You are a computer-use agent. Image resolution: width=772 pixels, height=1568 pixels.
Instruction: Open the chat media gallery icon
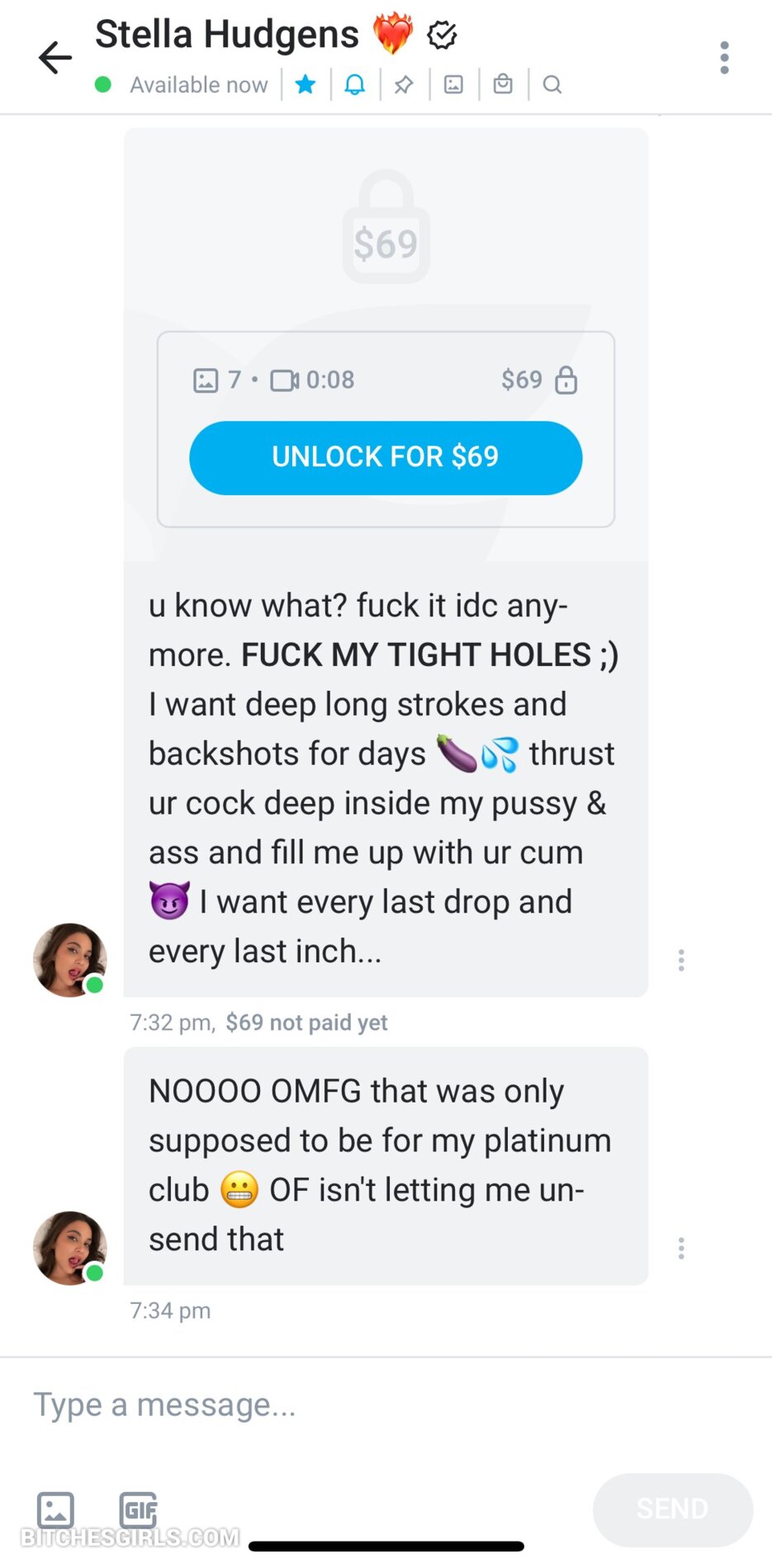tap(453, 84)
